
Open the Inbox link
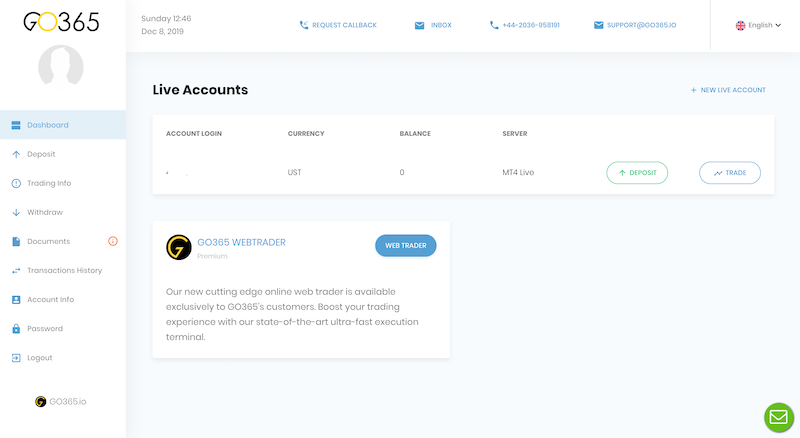click(441, 25)
